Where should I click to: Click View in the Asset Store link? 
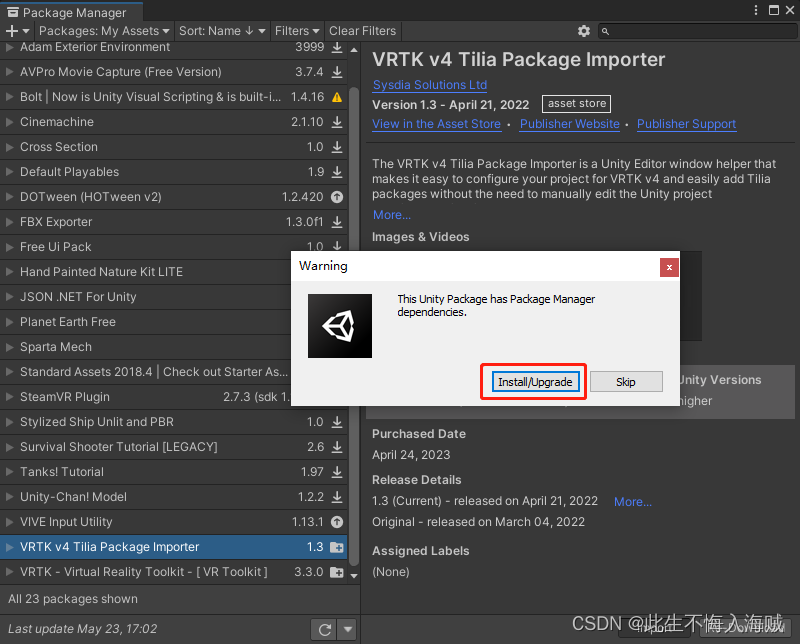pyautogui.click(x=436, y=124)
